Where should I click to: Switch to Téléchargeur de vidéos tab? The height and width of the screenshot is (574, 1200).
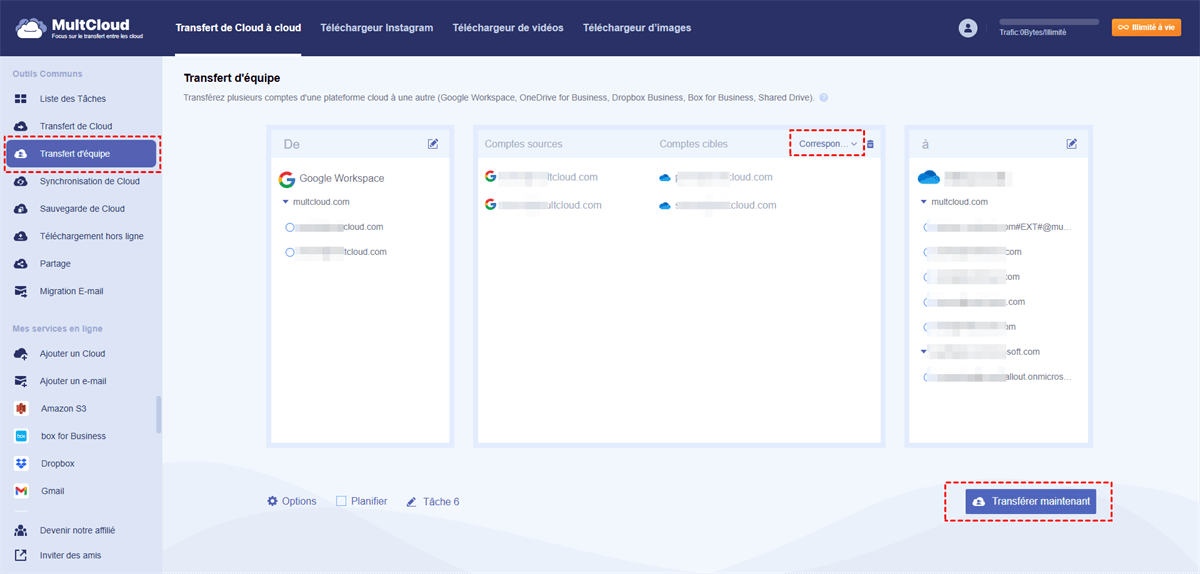508,28
